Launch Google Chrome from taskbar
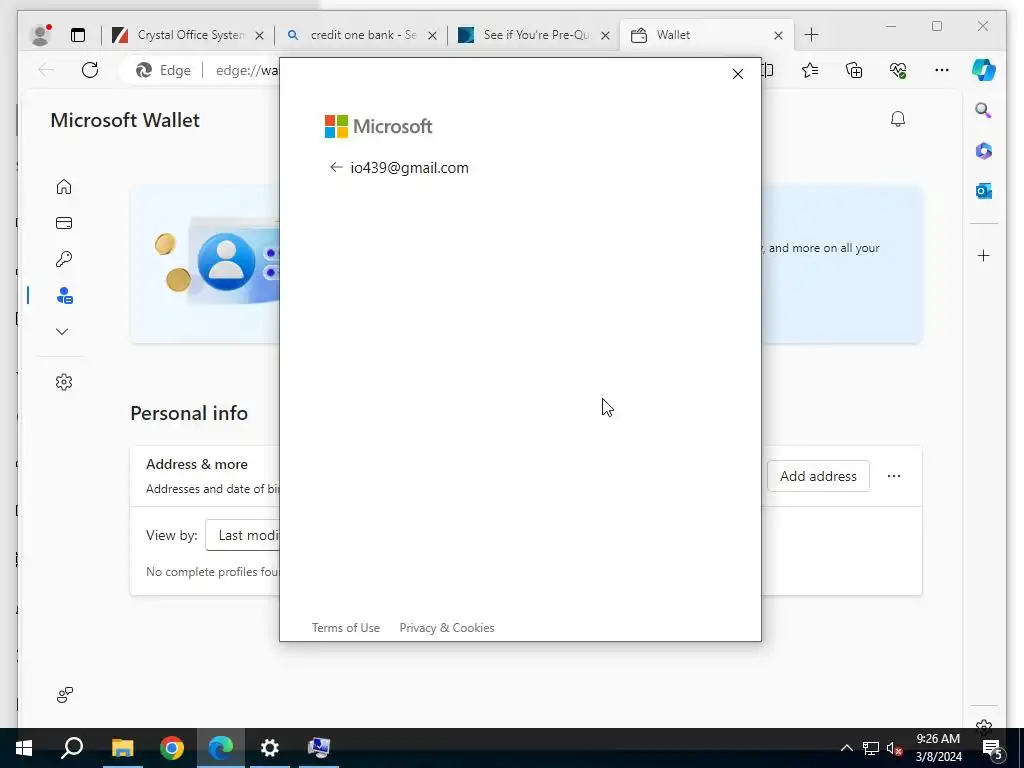 (172, 748)
